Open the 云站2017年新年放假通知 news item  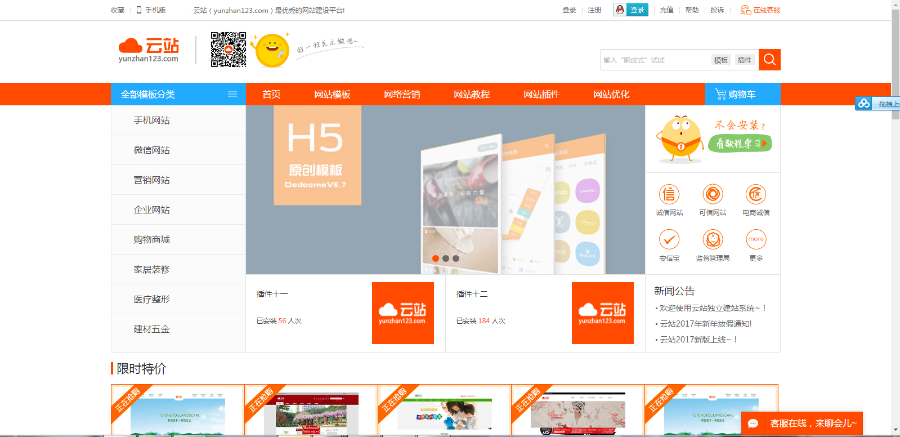click(x=705, y=324)
